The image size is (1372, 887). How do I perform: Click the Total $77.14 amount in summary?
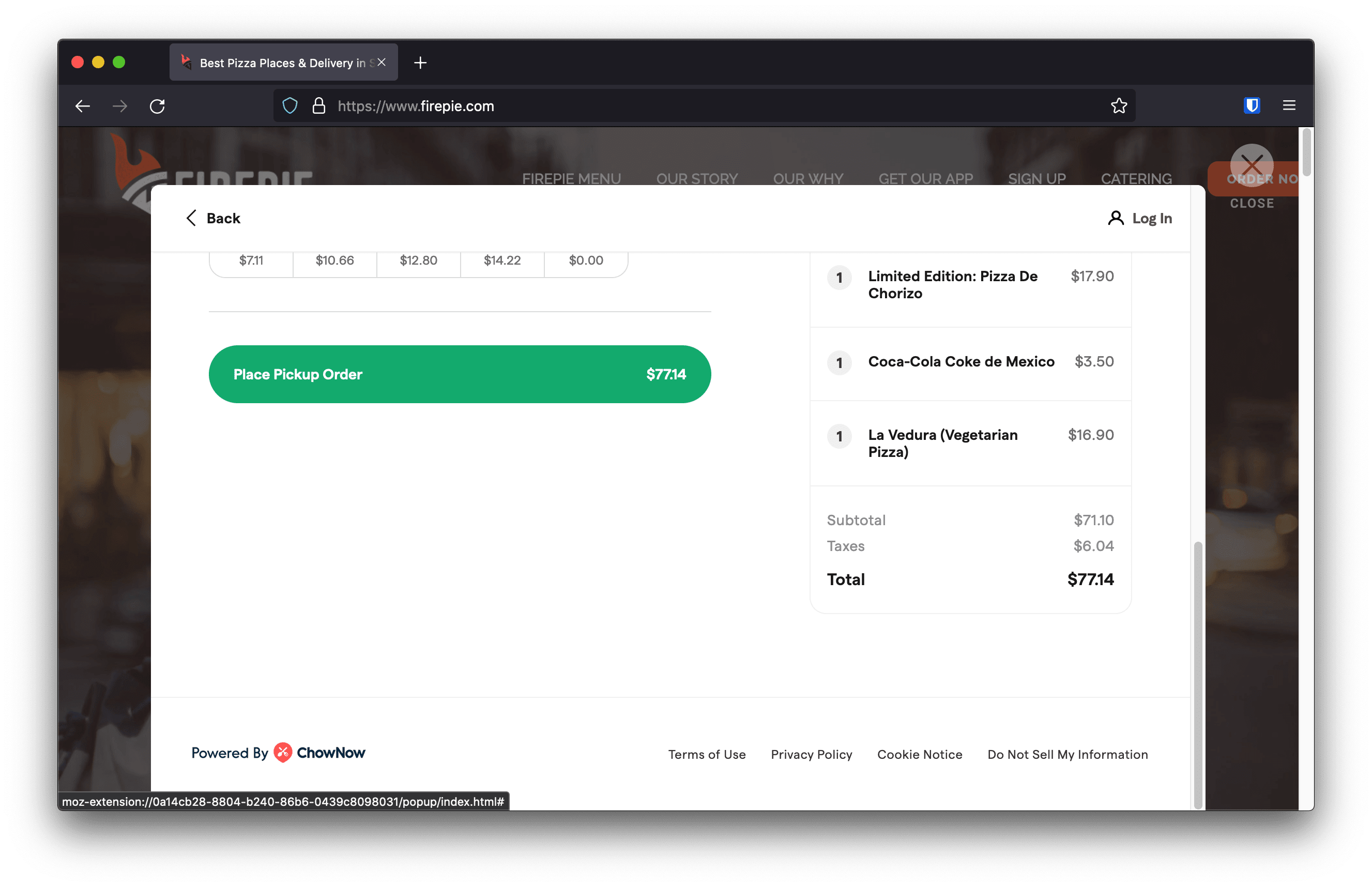(1090, 579)
